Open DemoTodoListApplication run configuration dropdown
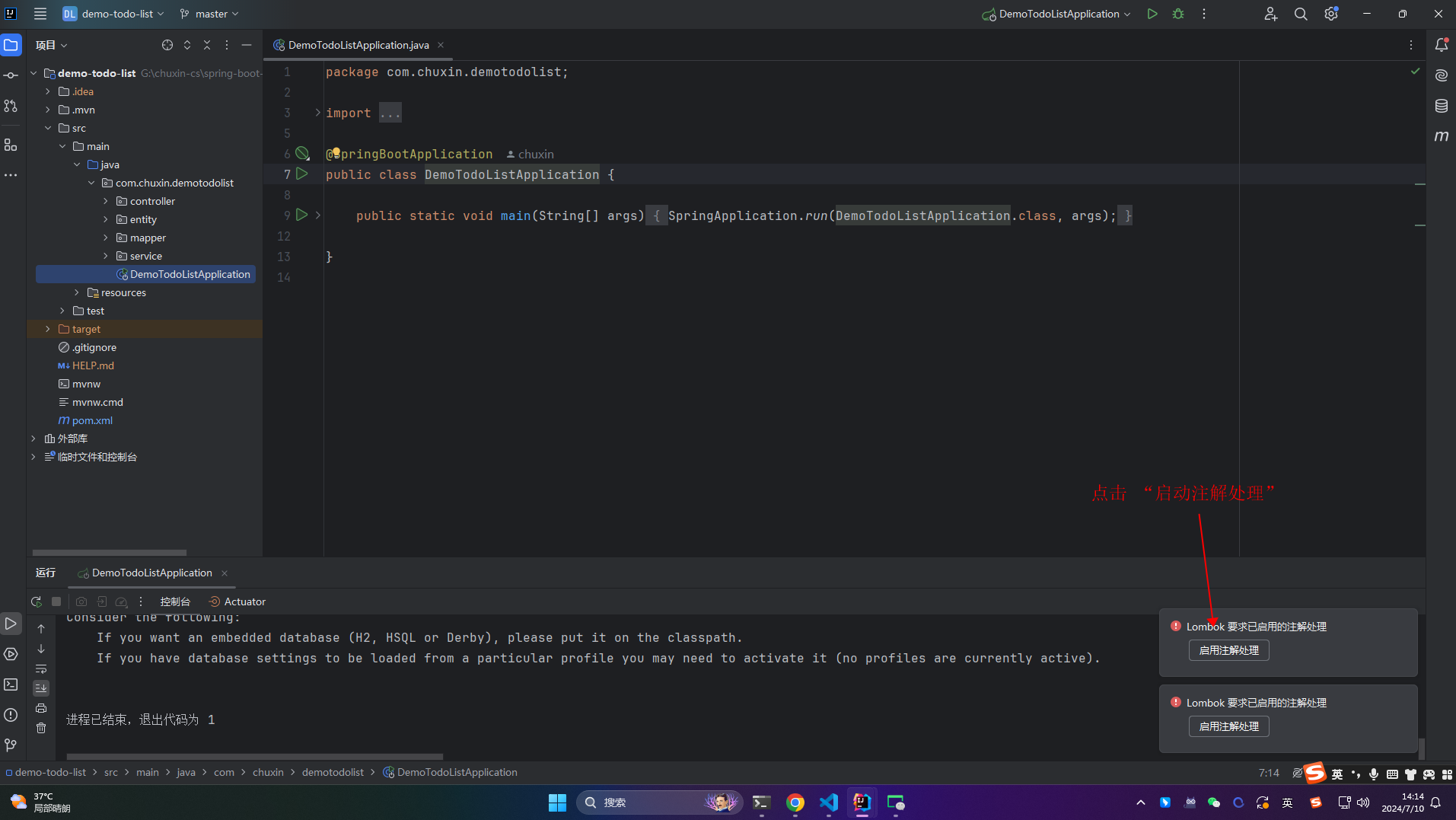The width and height of the screenshot is (1456, 820). pyautogui.click(x=1056, y=14)
